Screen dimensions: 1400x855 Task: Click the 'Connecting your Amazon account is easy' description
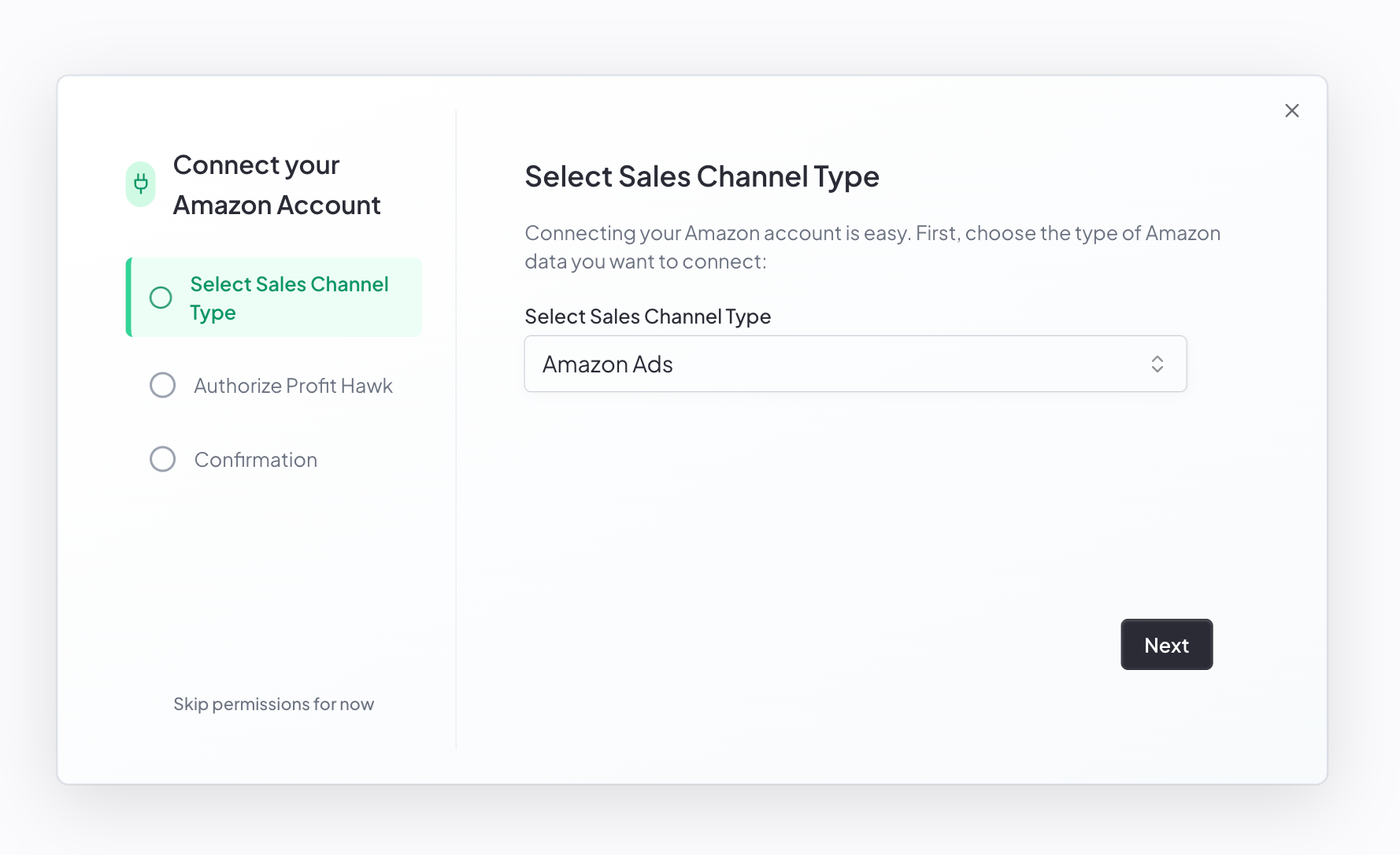[x=872, y=247]
